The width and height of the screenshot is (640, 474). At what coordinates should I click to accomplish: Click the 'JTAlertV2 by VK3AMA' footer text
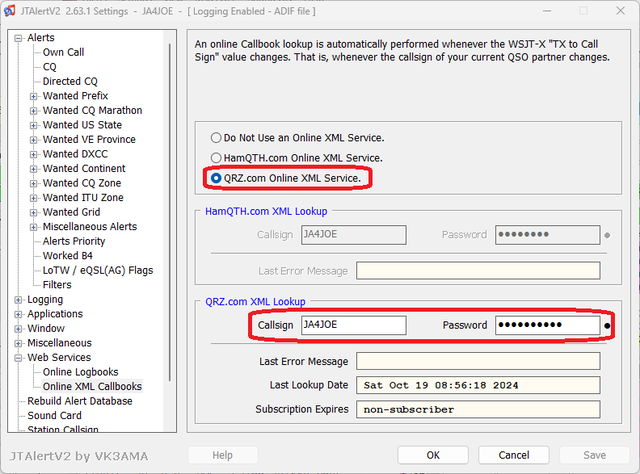pos(79,456)
